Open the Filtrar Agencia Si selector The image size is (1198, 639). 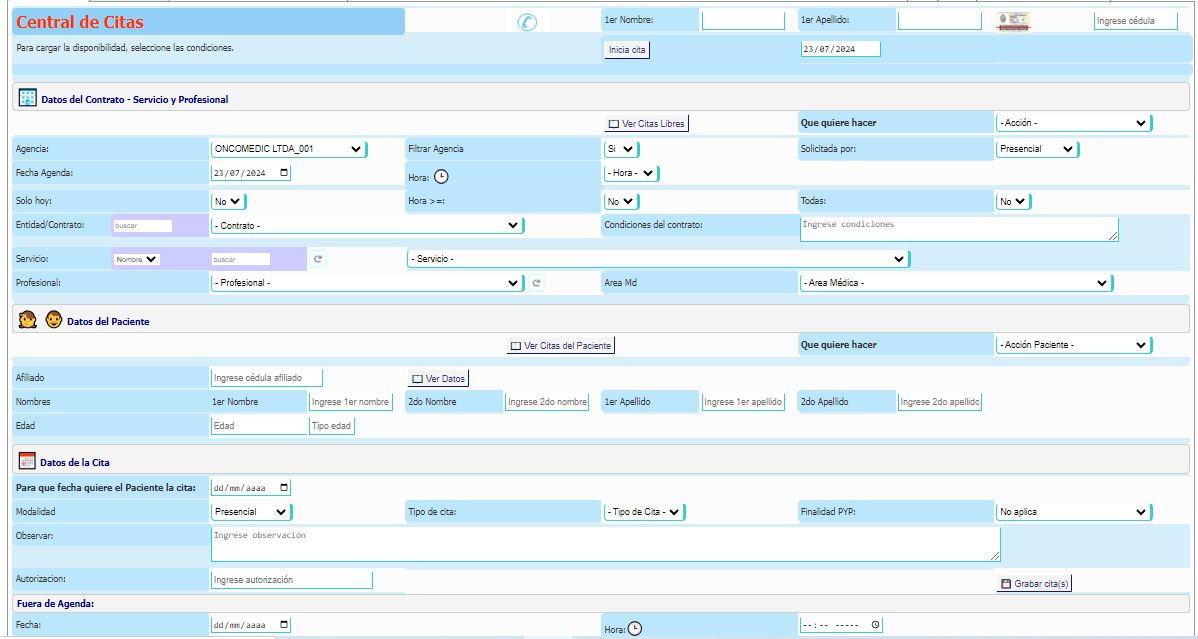621,149
